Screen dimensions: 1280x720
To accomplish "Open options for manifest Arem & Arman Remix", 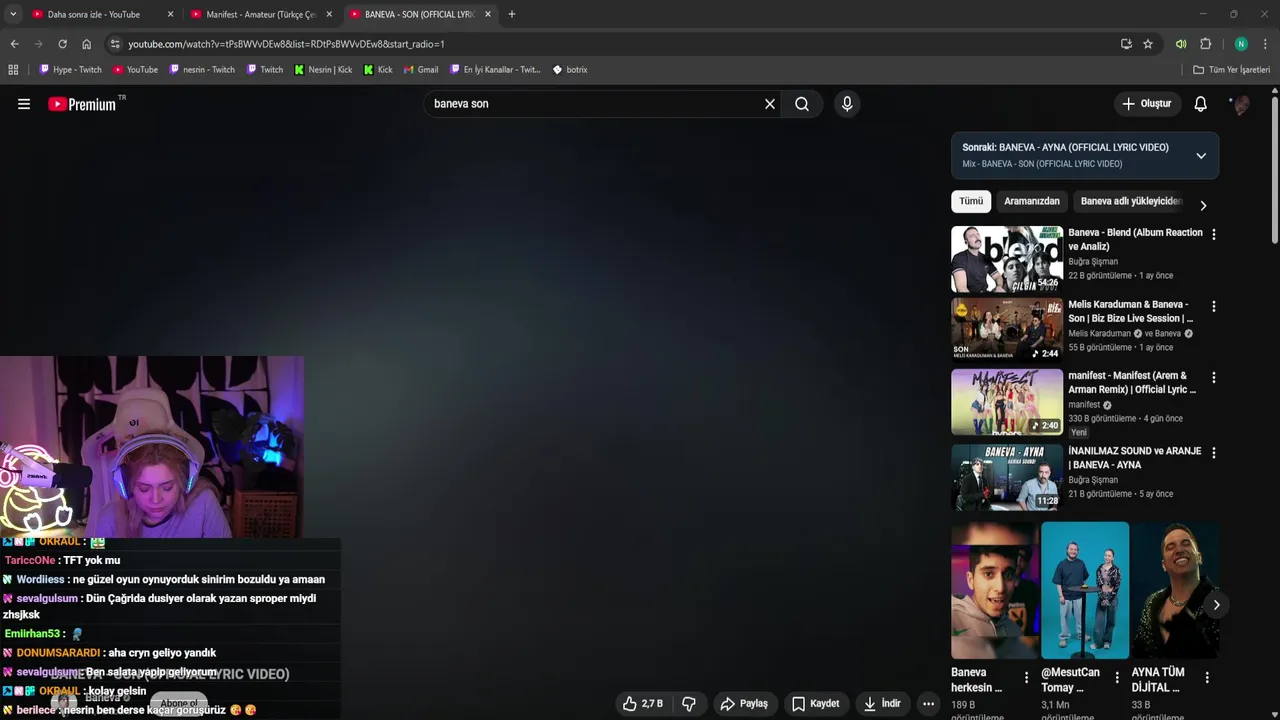I will point(1214,378).
